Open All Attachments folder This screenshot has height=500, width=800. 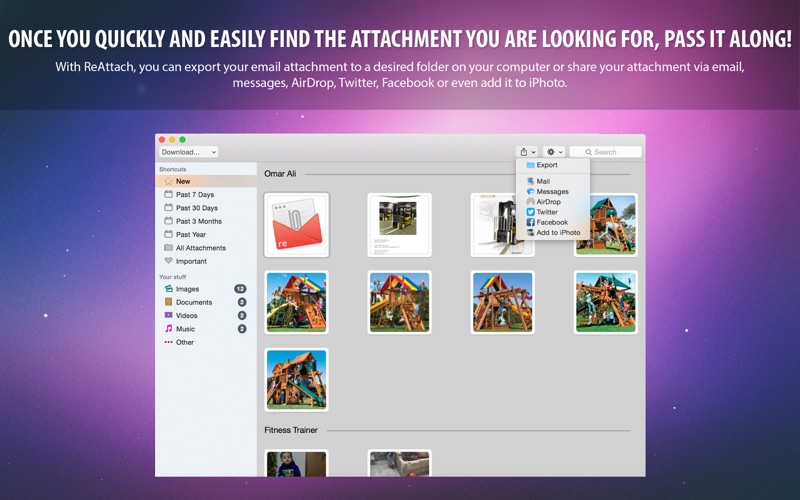206,247
